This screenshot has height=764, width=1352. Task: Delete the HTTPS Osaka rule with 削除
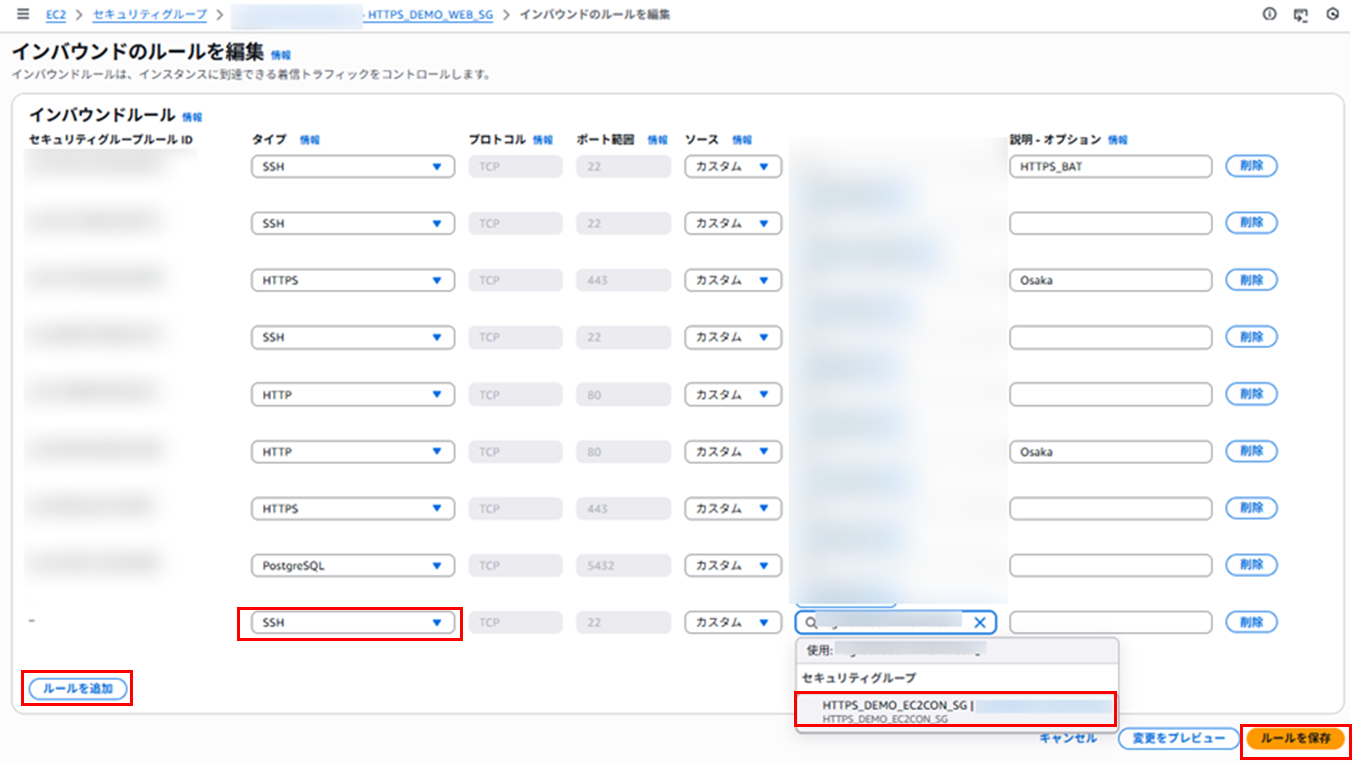pos(1251,281)
